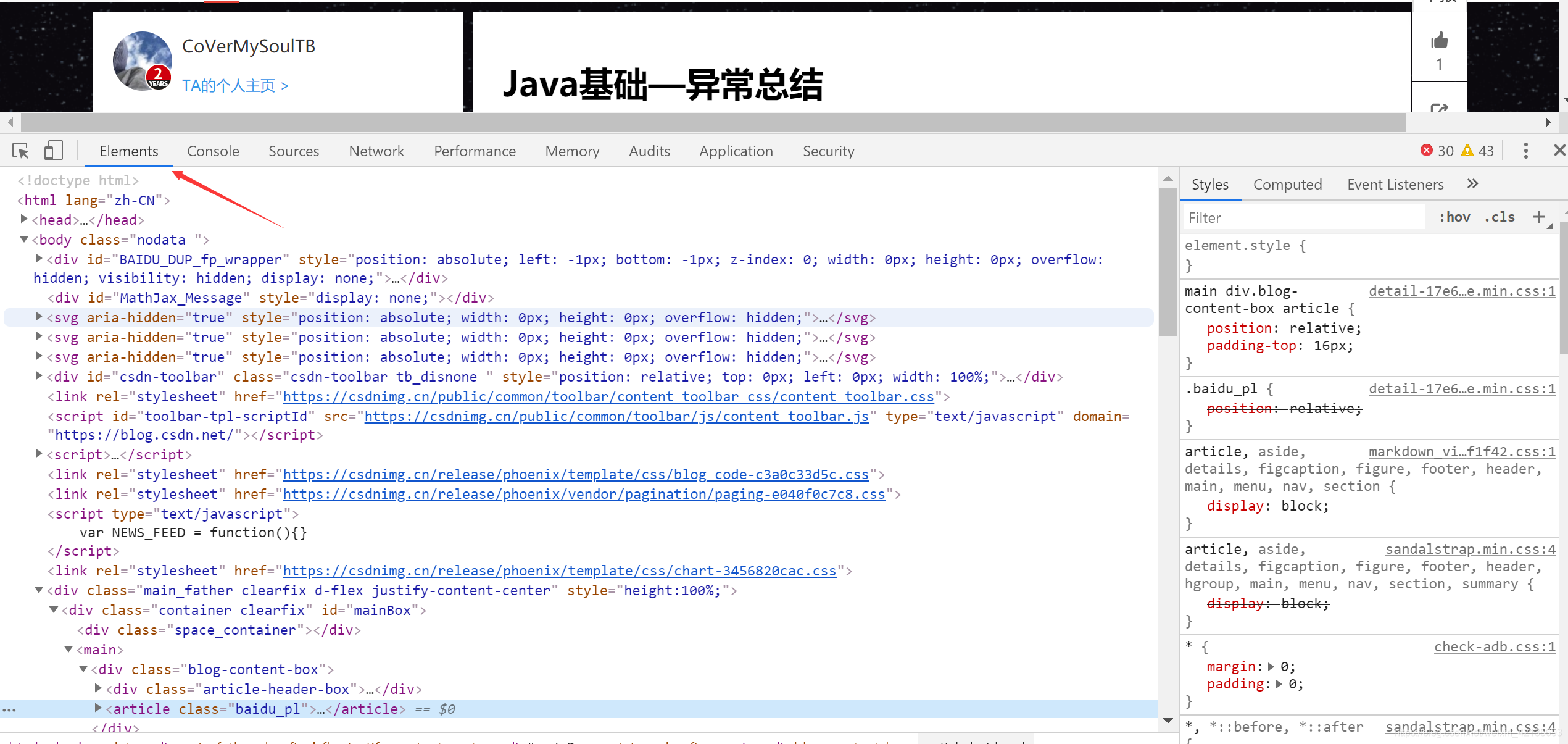1568x744 pixels.
Task: Open the Network tab
Action: point(376,151)
